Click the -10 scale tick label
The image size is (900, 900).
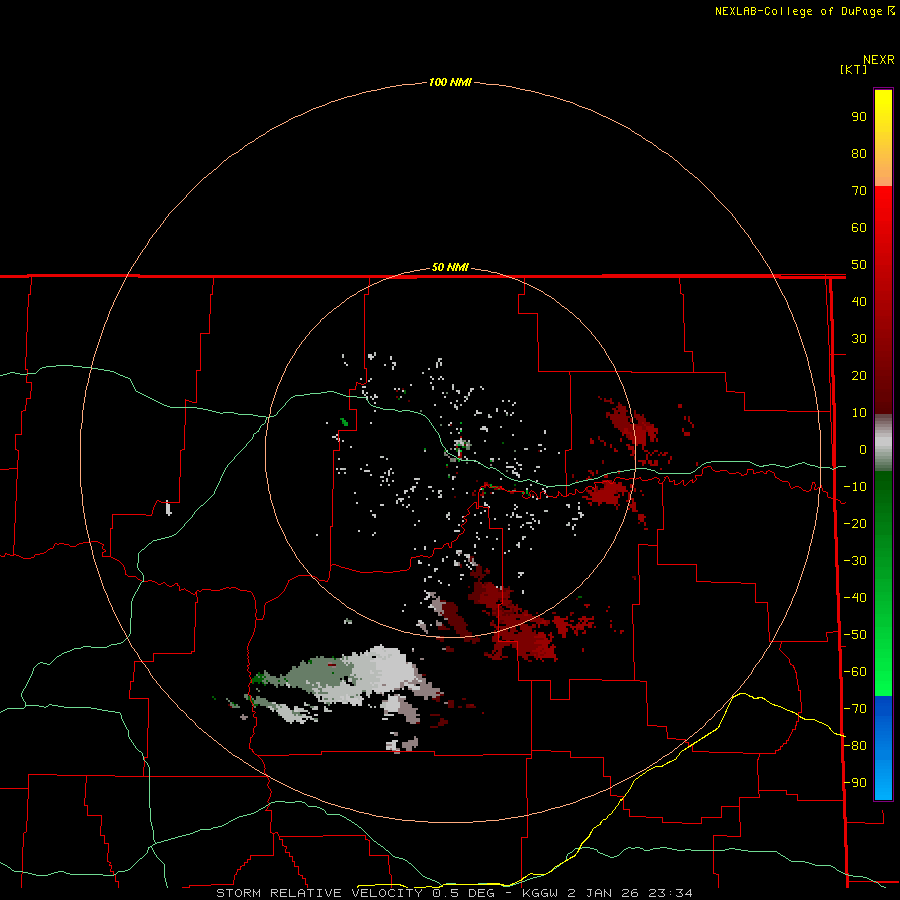(x=855, y=487)
